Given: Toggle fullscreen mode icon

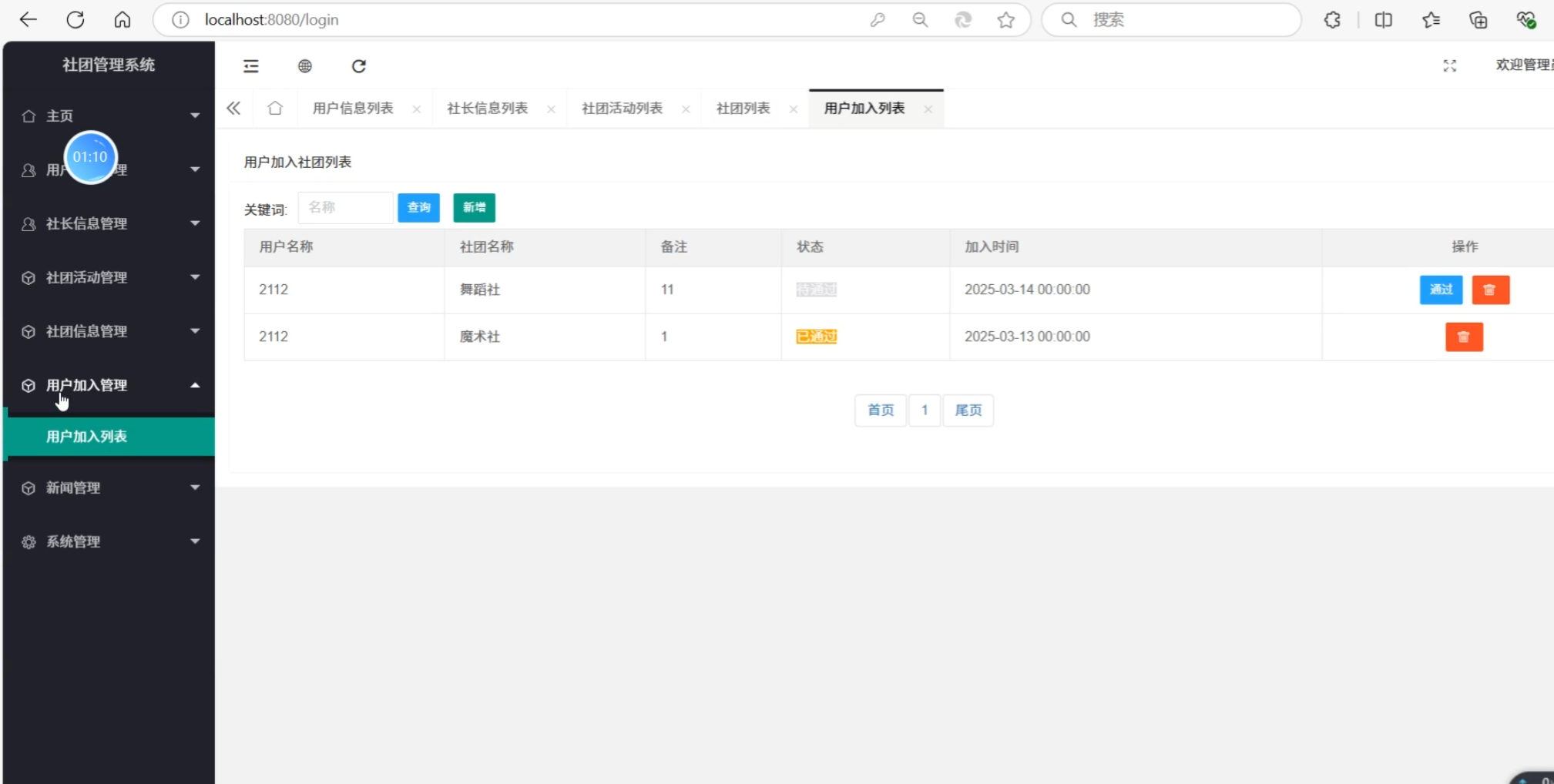Looking at the screenshot, I should click(1449, 66).
